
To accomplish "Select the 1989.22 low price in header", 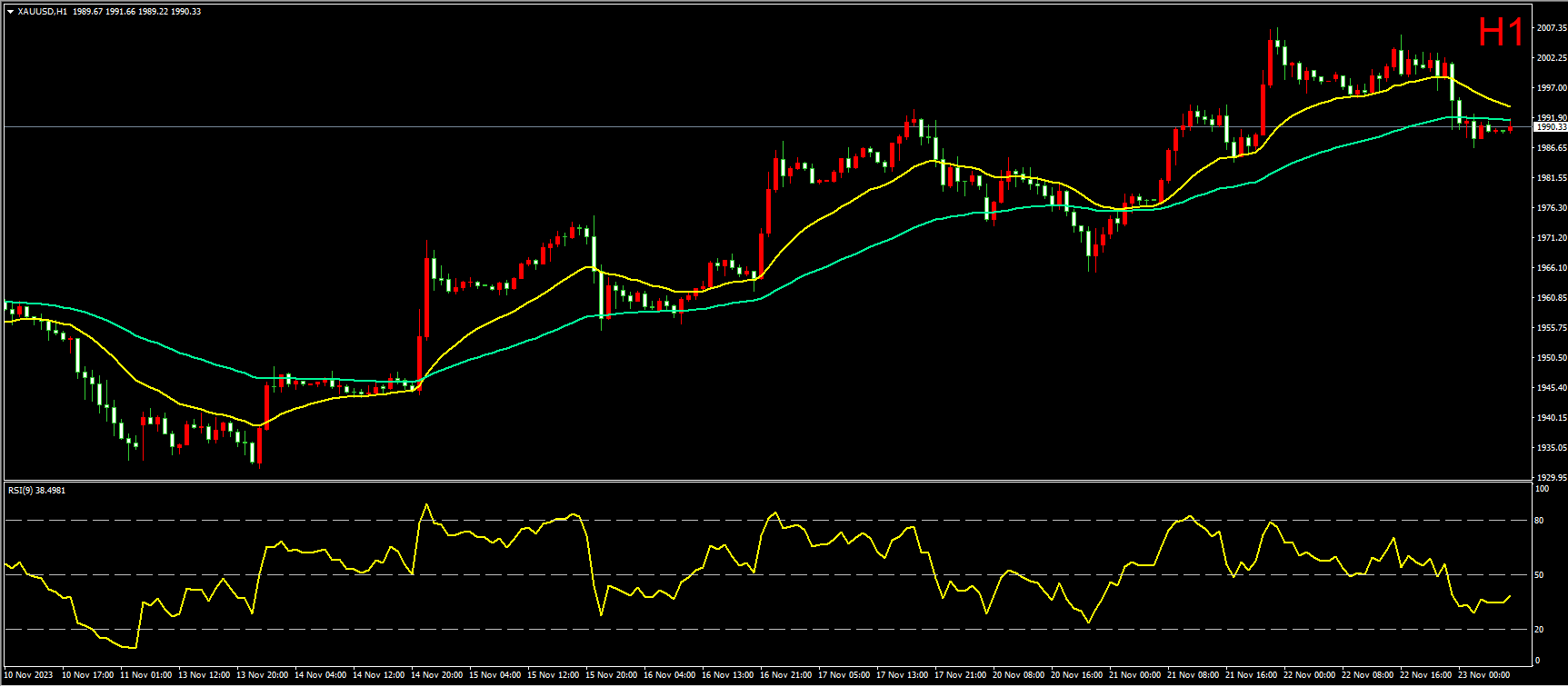I will pyautogui.click(x=153, y=12).
